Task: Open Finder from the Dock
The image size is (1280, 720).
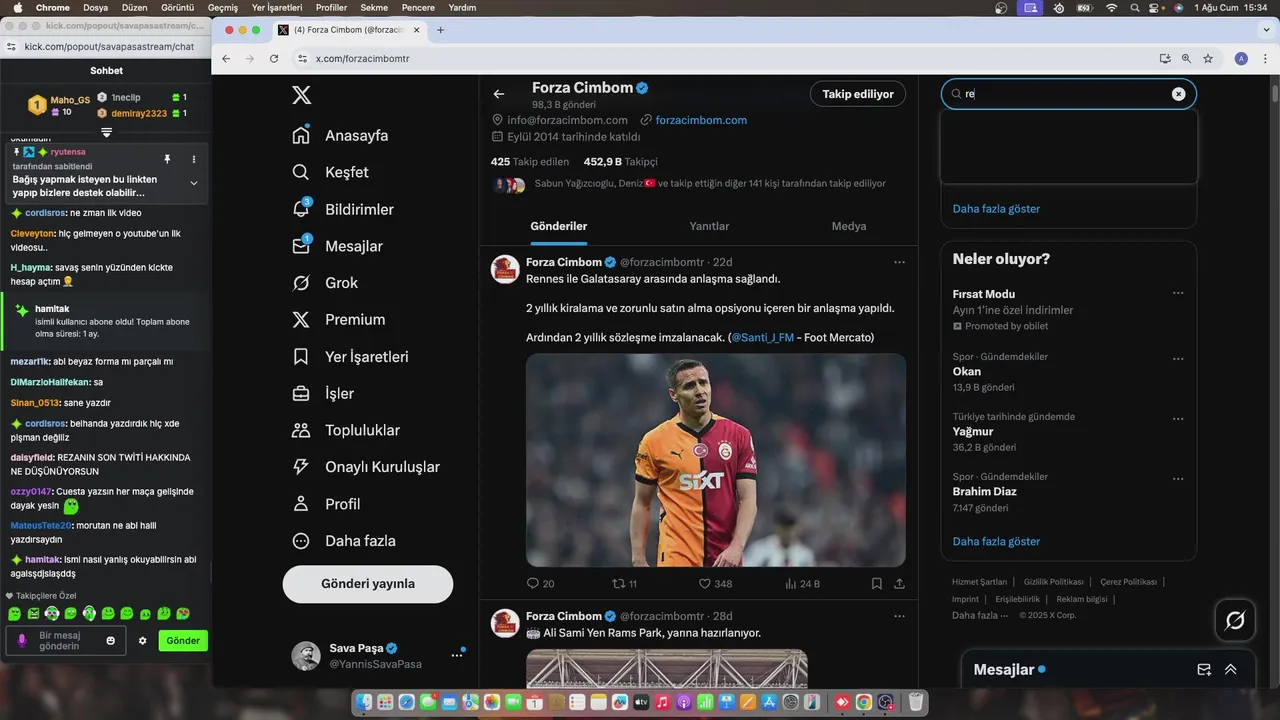Action: [x=364, y=703]
